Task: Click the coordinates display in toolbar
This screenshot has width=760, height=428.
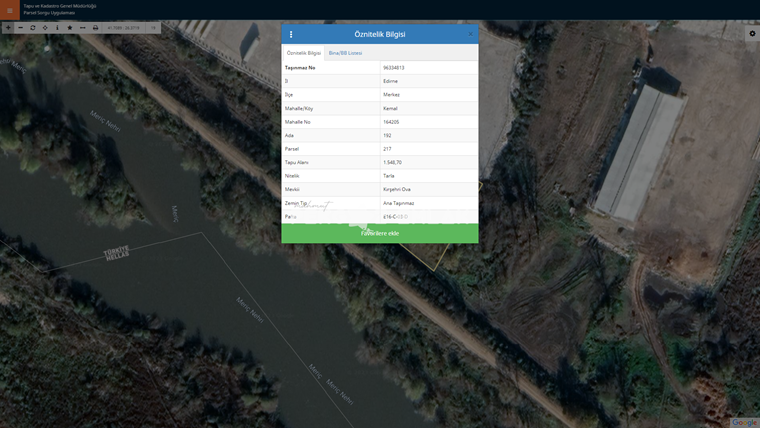Action: 124,28
